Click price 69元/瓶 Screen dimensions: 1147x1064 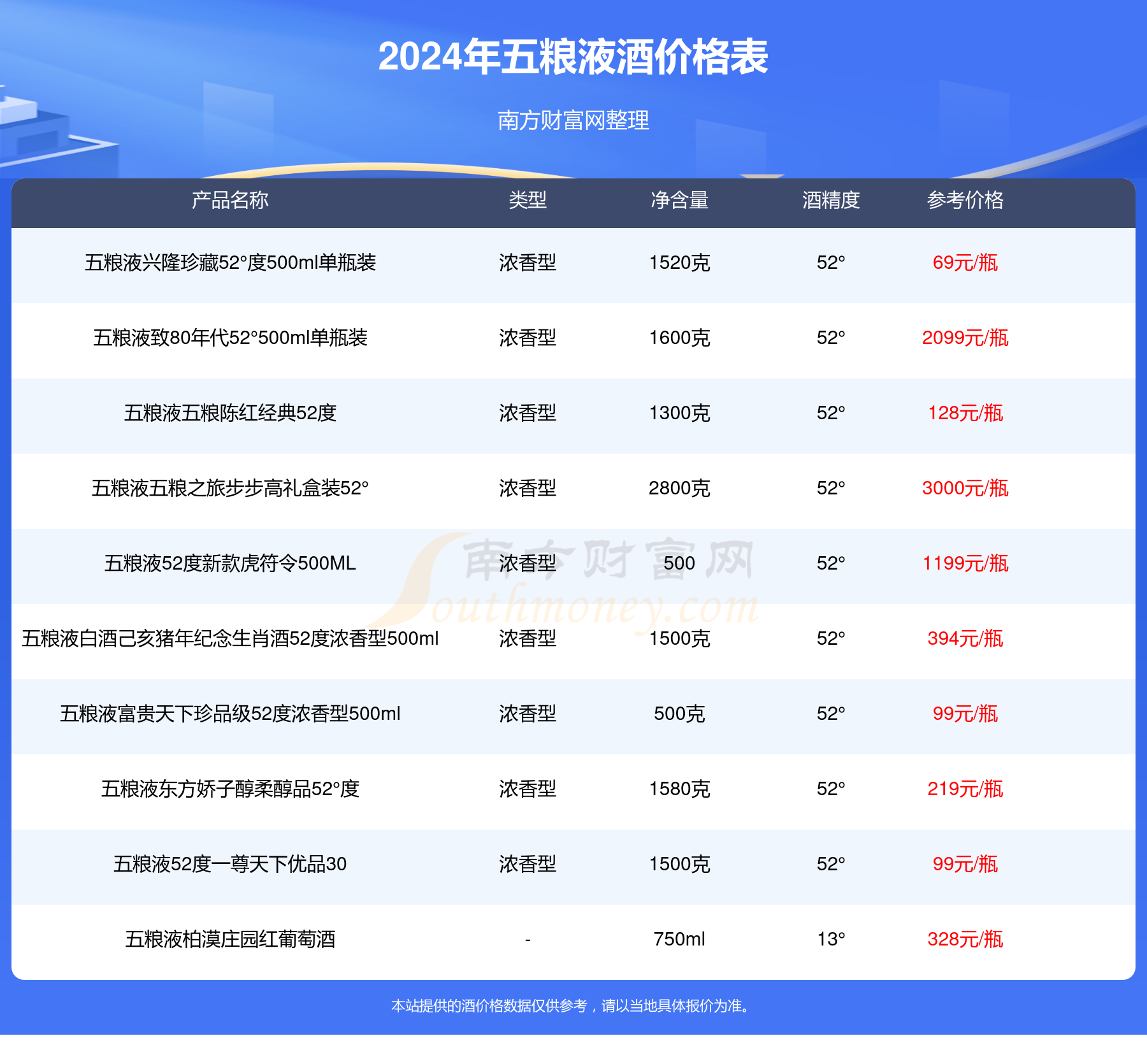coord(965,262)
